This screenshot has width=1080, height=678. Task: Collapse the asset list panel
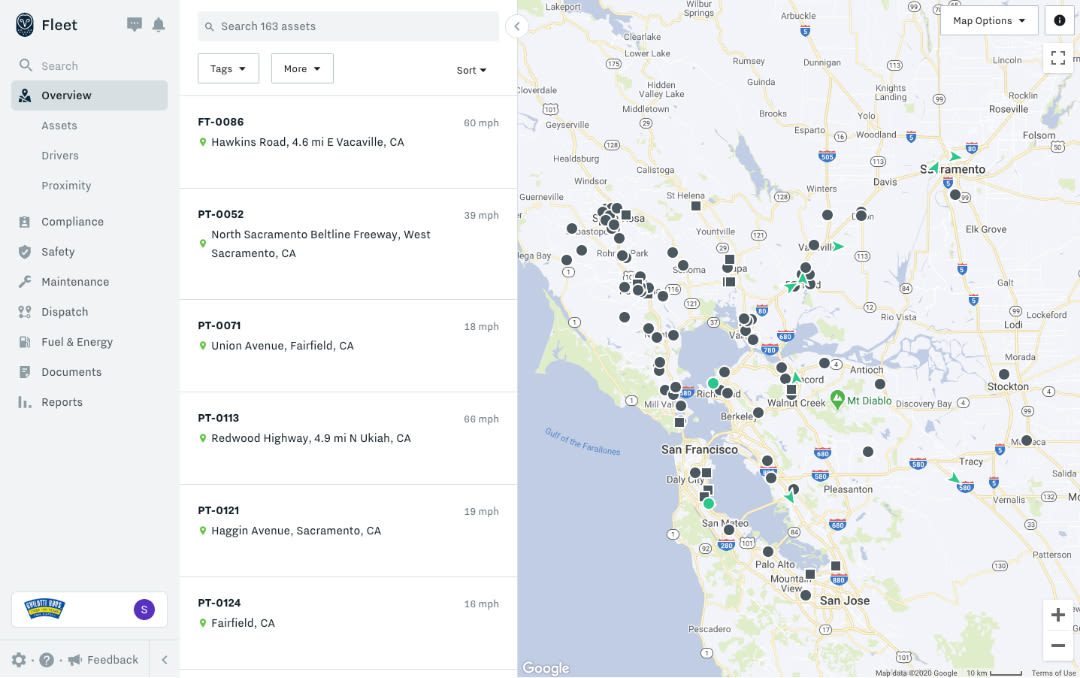517,26
